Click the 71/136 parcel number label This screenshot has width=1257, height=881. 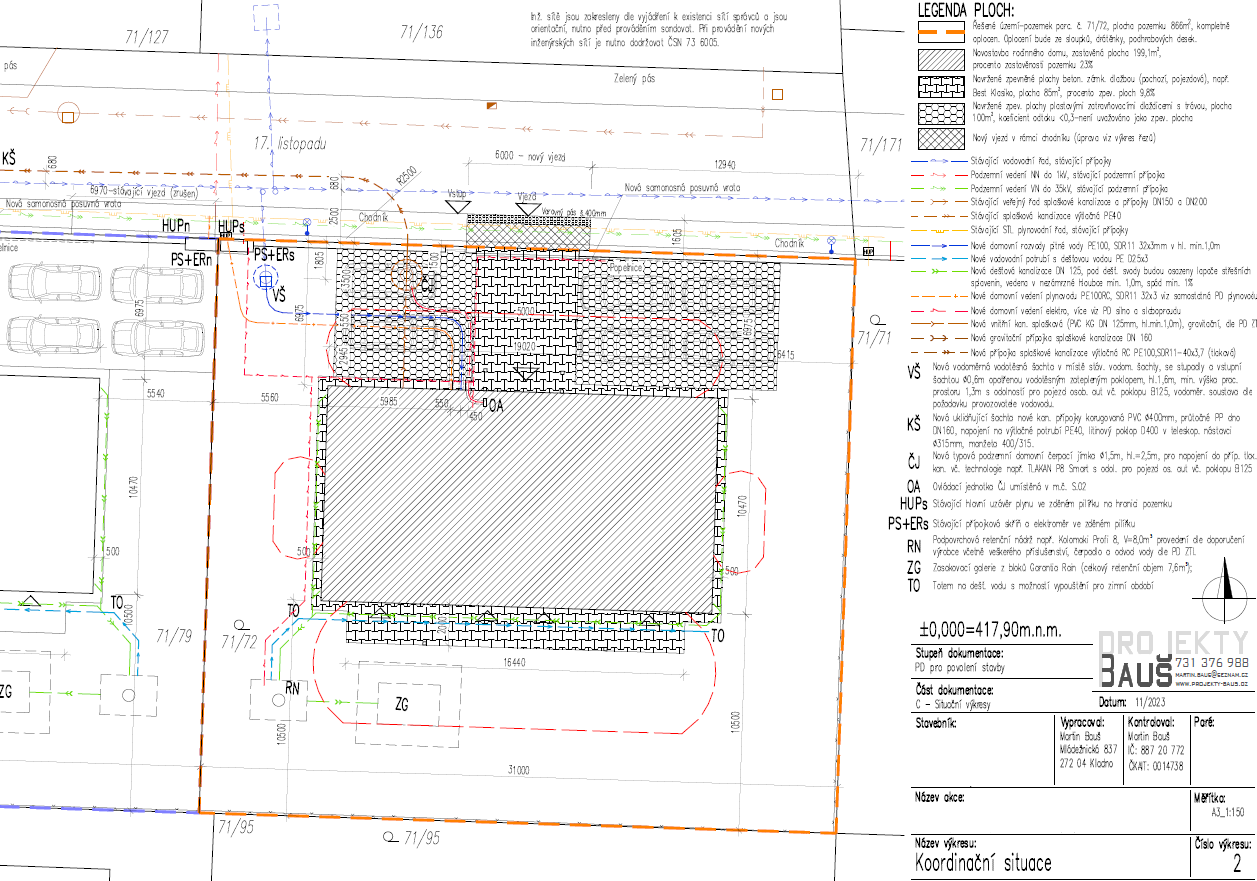click(420, 32)
